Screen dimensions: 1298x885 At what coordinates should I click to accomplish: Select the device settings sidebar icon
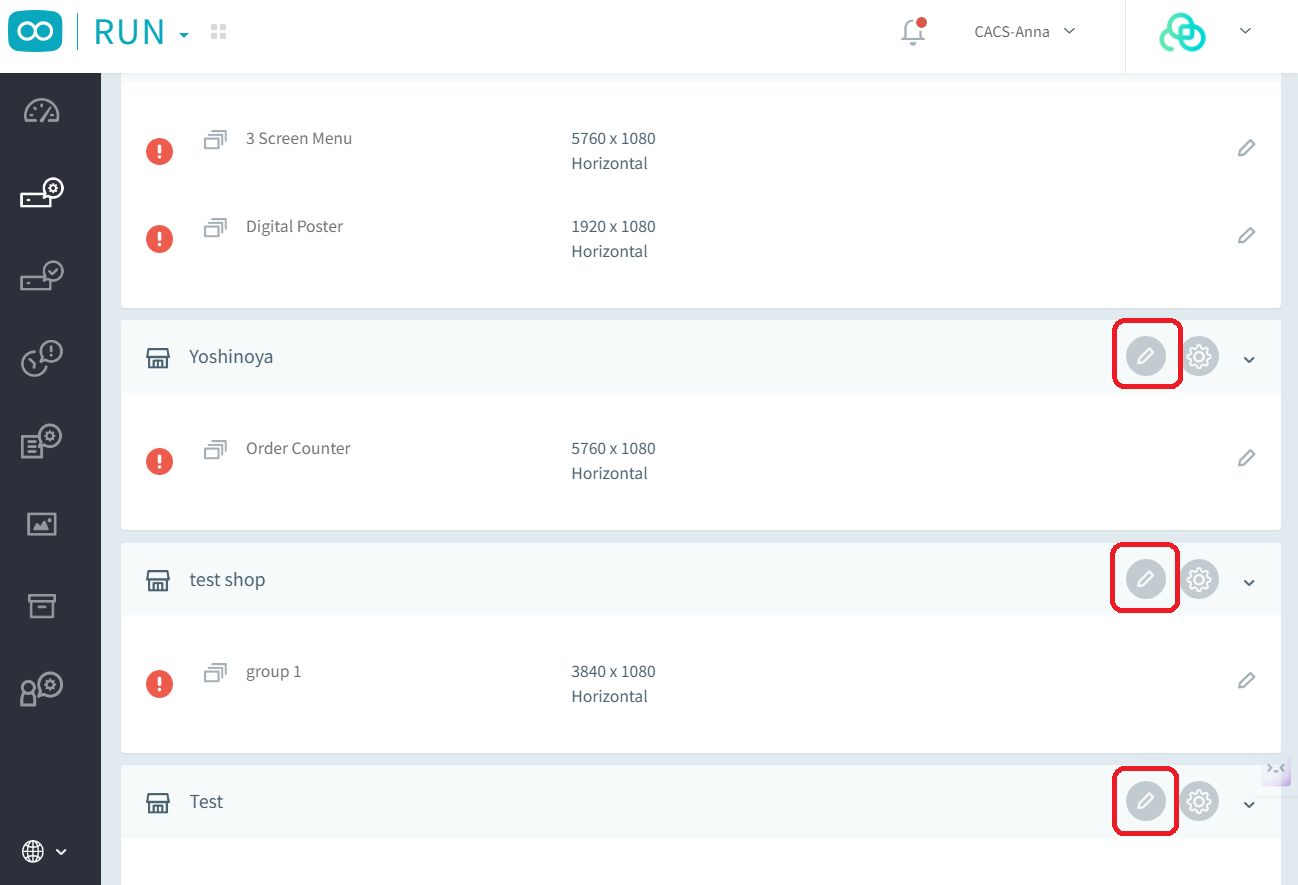42,193
